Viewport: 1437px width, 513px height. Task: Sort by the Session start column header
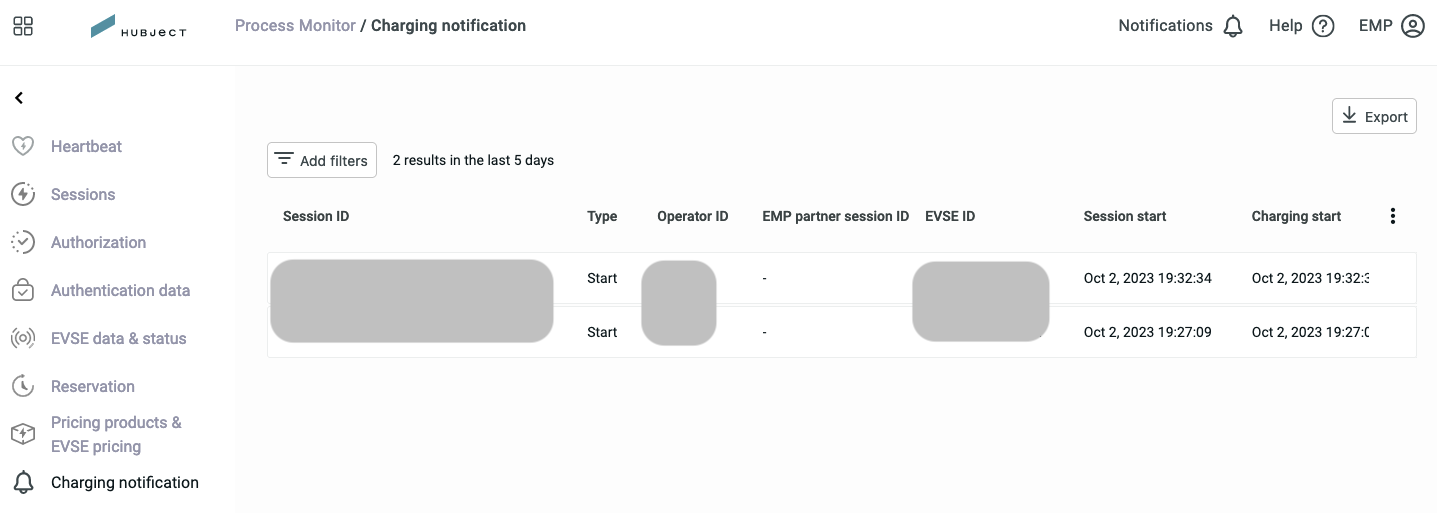(x=1125, y=216)
